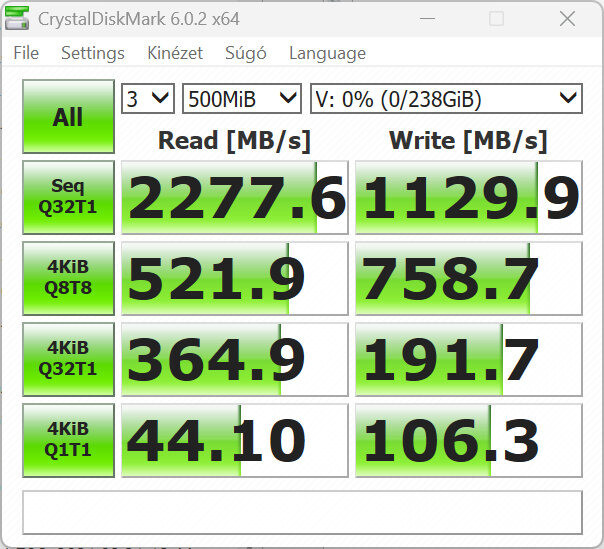The height and width of the screenshot is (549, 604).
Task: Click the Read [MB/s] column header
Action: 234,141
